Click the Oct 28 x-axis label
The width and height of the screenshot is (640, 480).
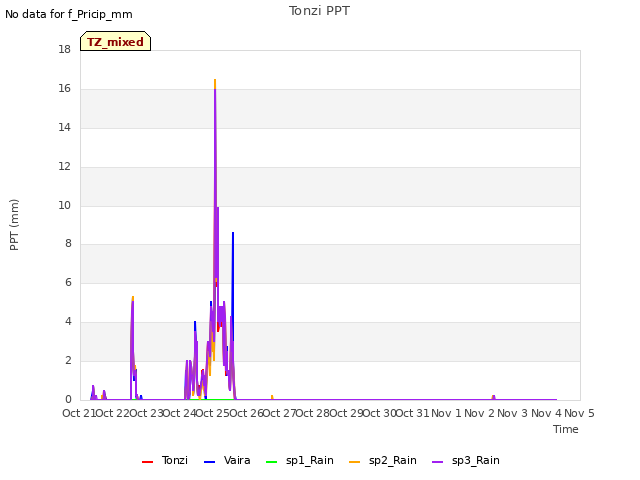click(x=313, y=413)
